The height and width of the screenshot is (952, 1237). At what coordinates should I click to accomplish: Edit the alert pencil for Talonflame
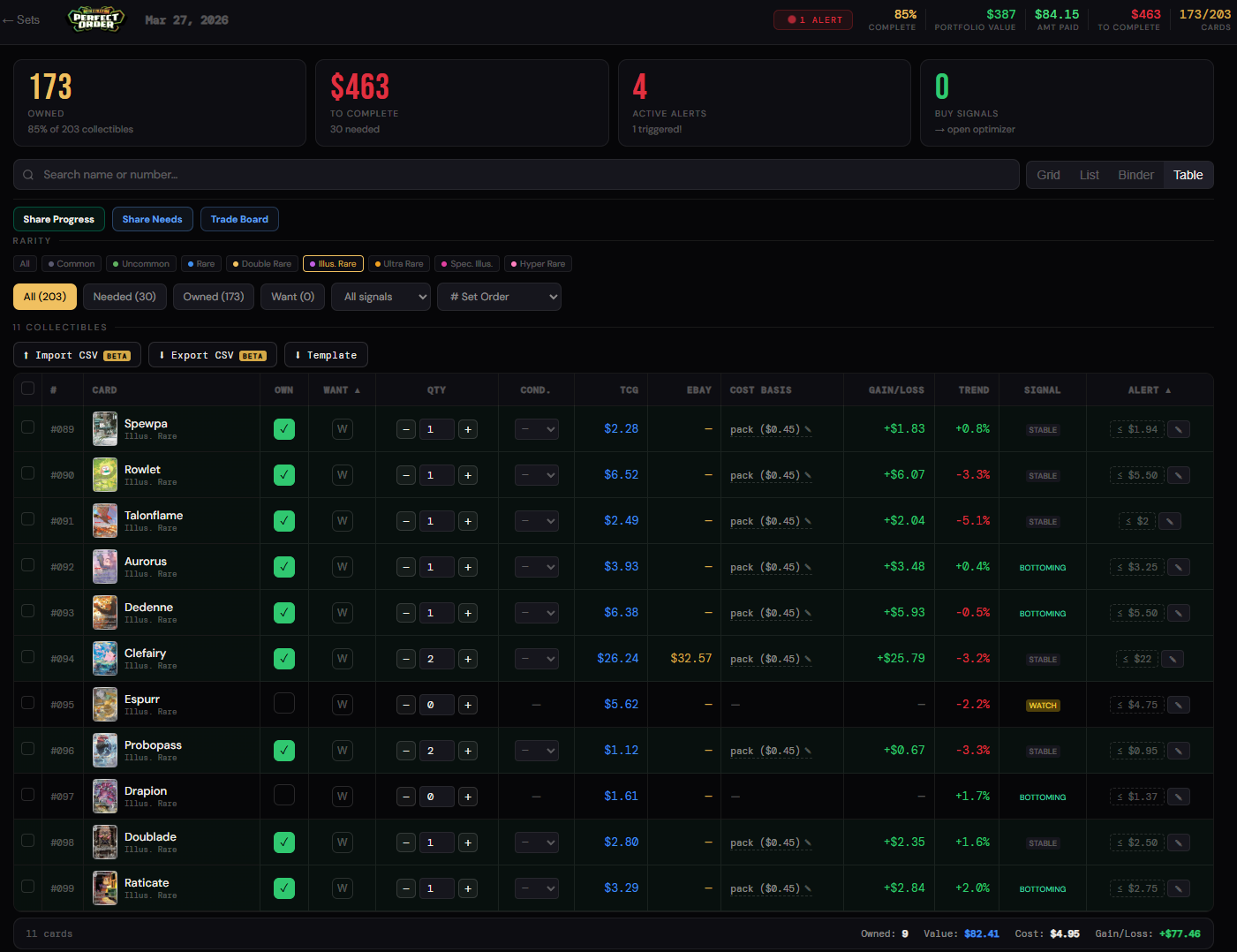point(1170,521)
